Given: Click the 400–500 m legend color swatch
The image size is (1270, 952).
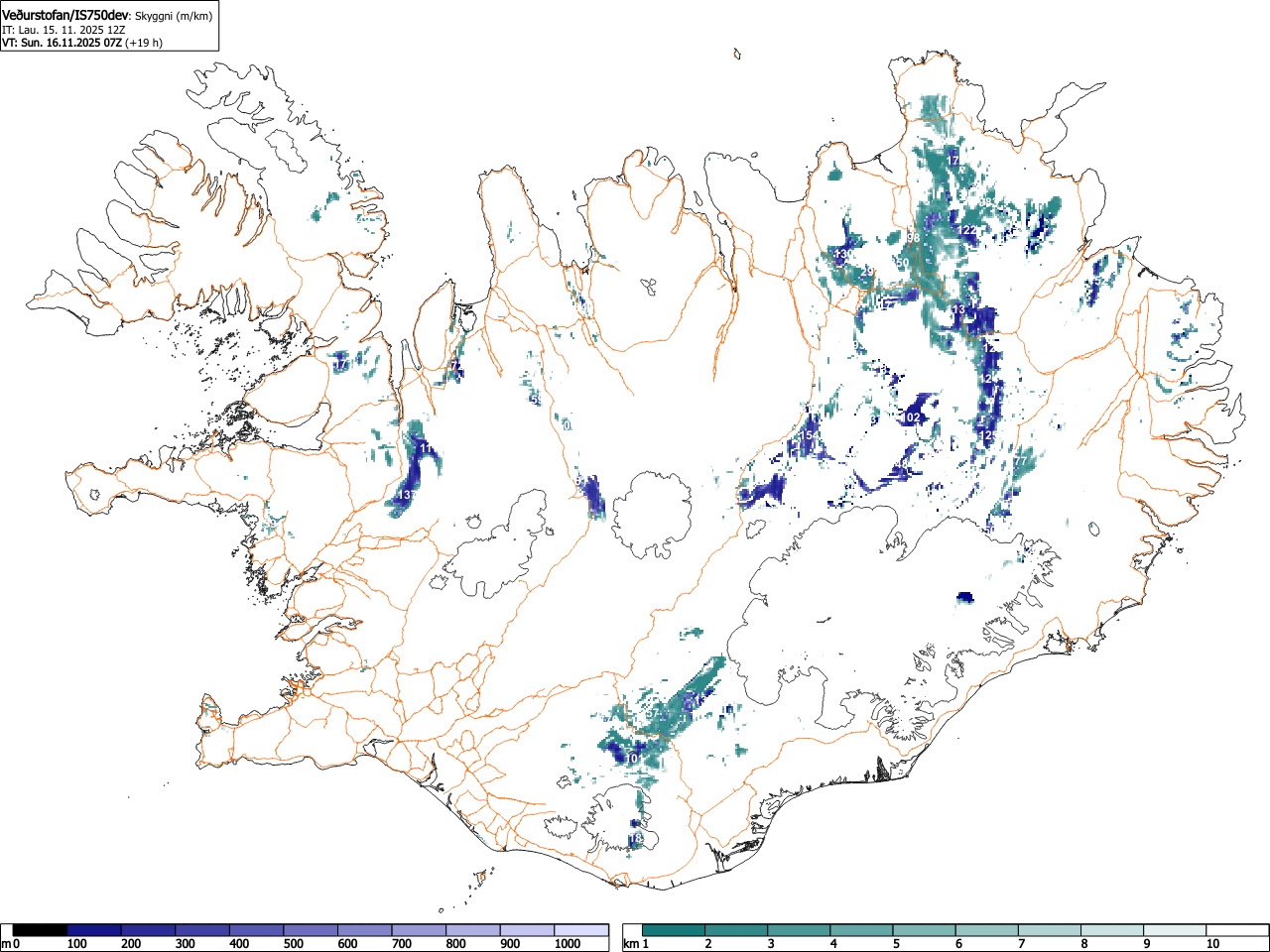Looking at the screenshot, I should point(257,930).
